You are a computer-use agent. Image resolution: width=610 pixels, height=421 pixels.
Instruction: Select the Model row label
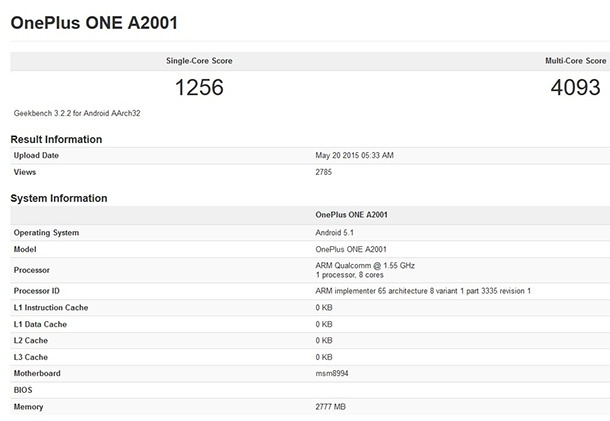coord(25,249)
